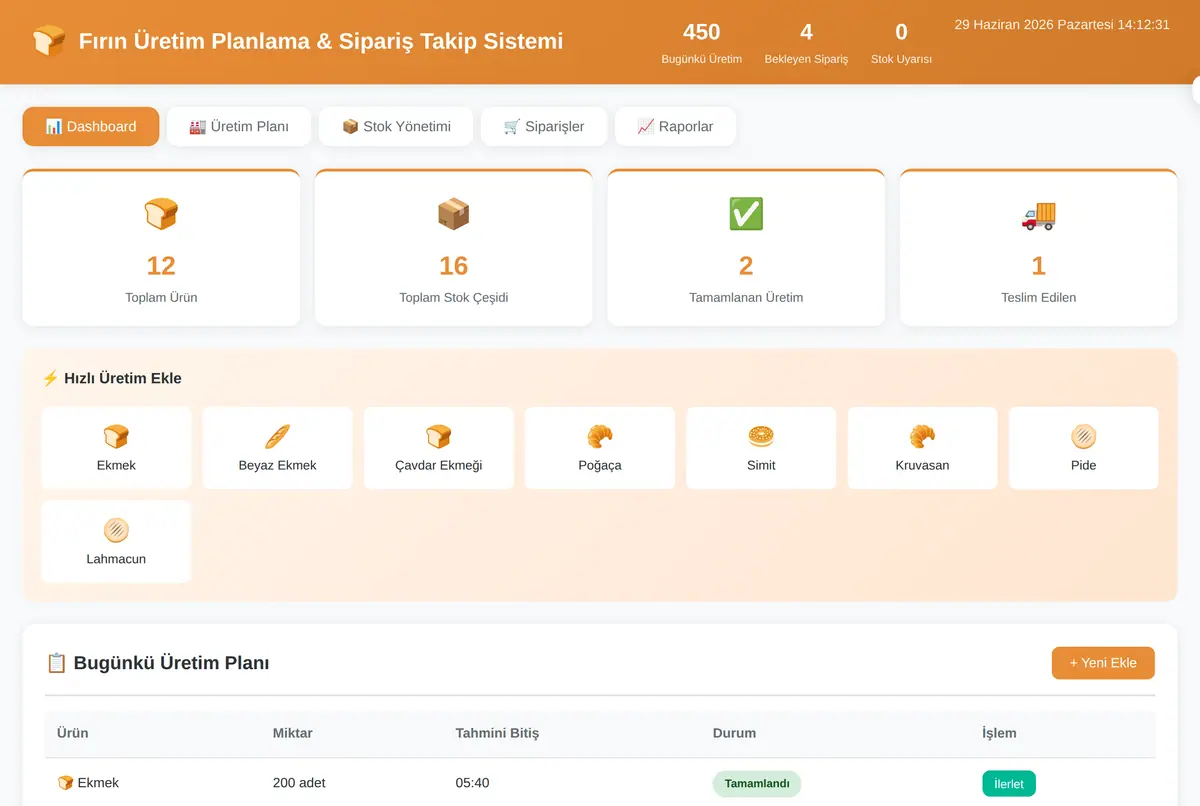The image size is (1200, 806).
Task: Click the date and time display
Action: click(x=1062, y=24)
